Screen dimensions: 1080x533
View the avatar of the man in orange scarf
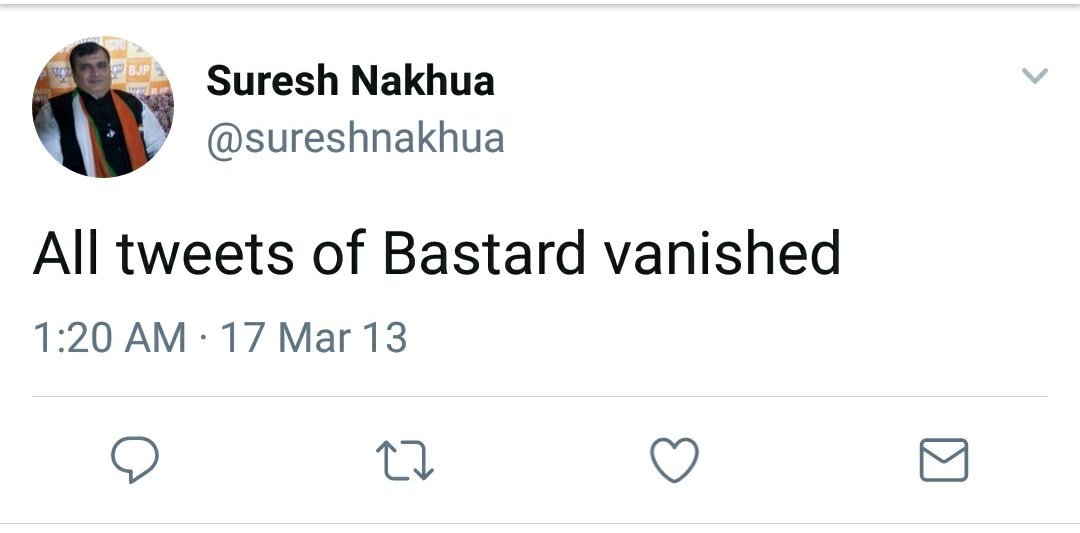pyautogui.click(x=103, y=107)
